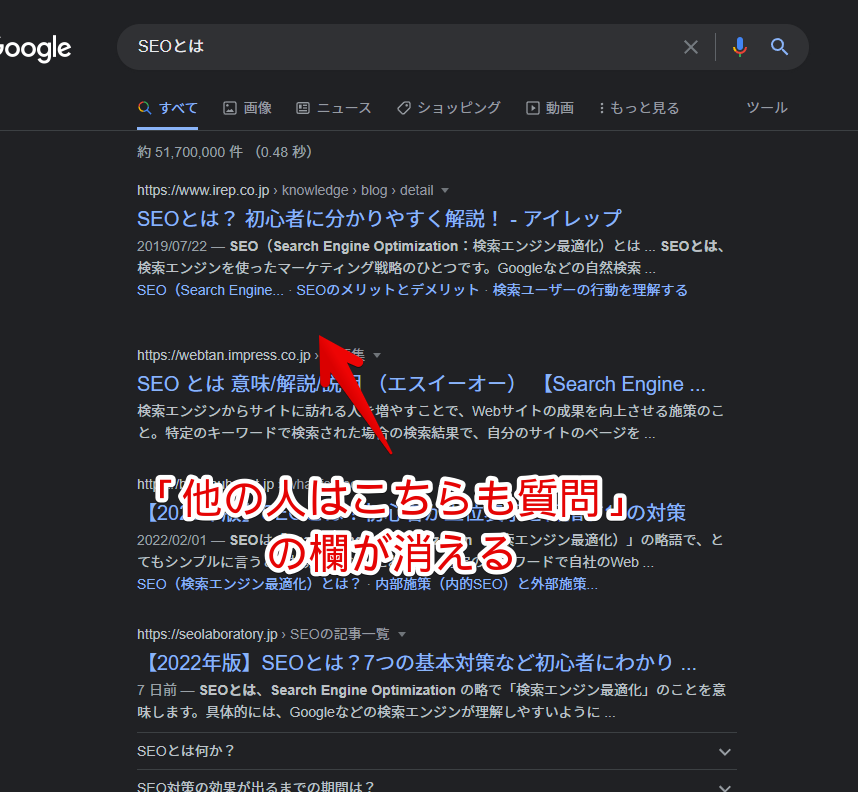This screenshot has height=792, width=858.
Task: Go to the ショッピング tab
Action: tap(449, 108)
